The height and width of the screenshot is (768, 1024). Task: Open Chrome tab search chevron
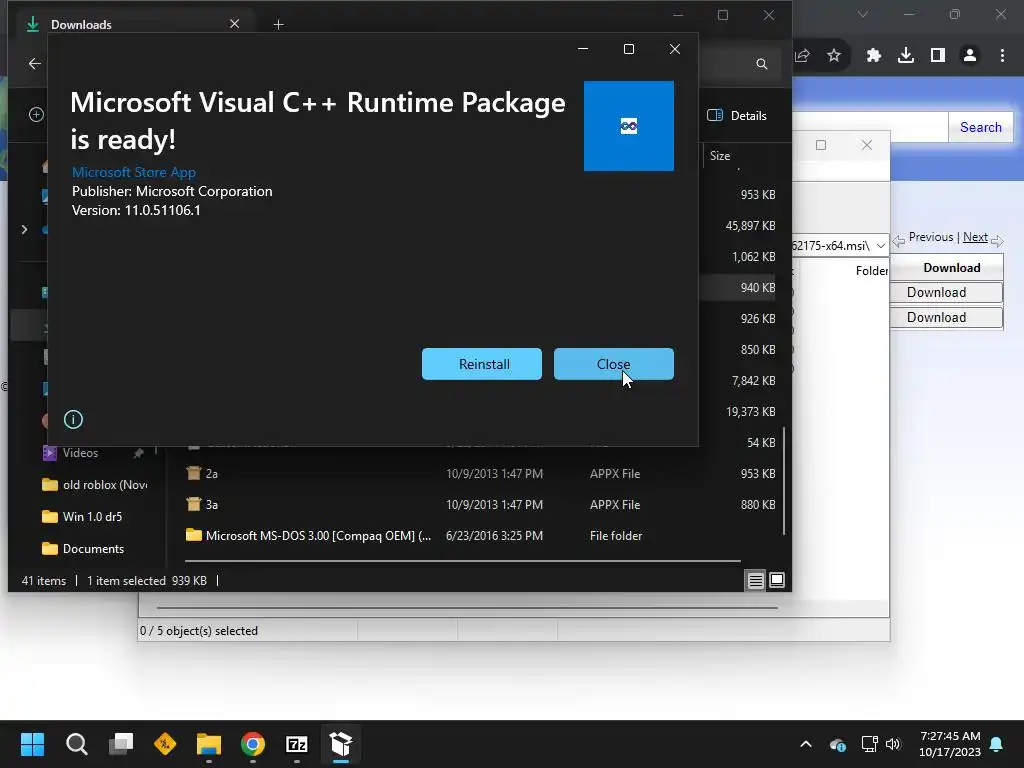863,14
